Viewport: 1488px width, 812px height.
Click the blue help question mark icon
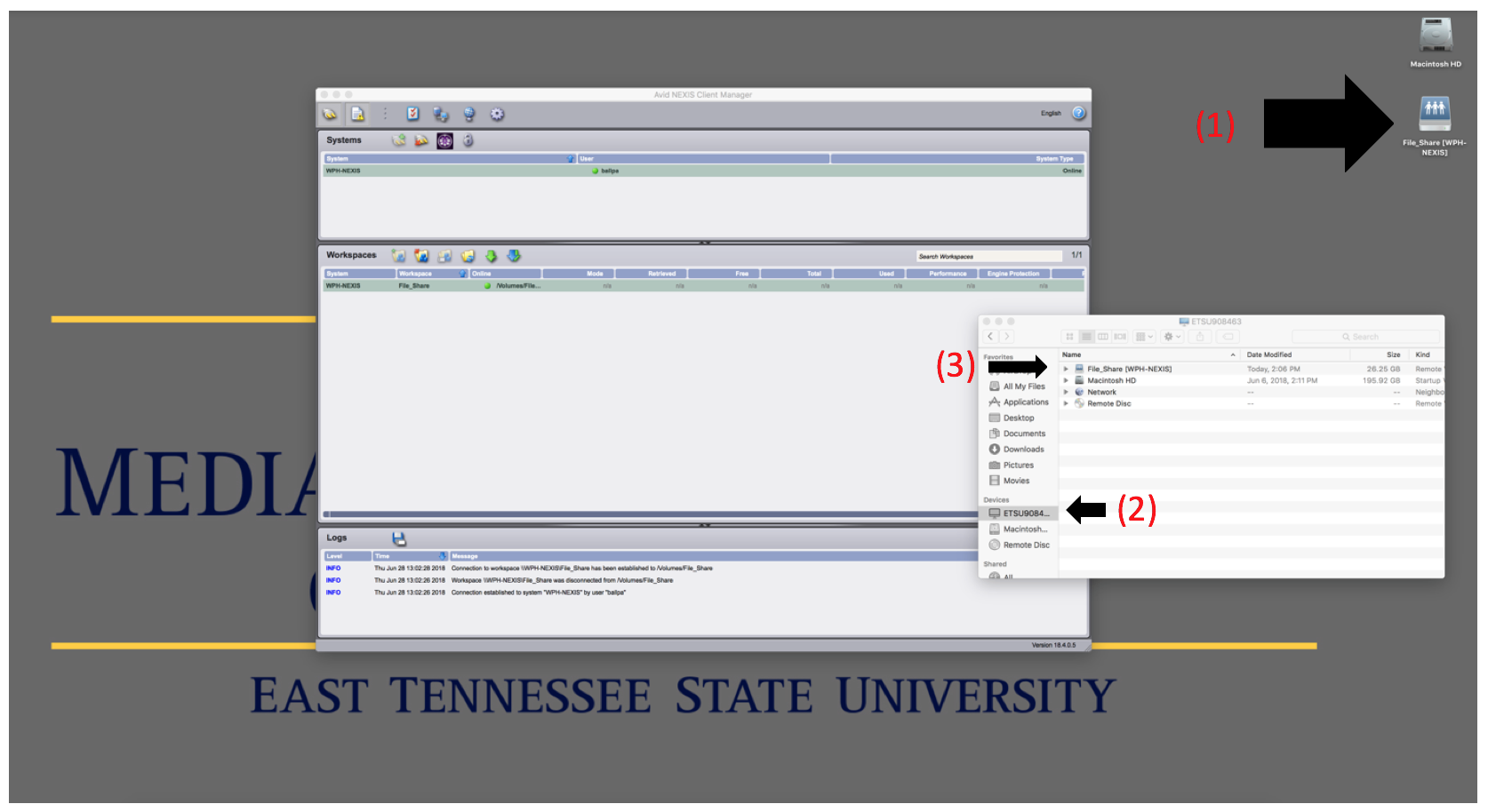point(1078,113)
